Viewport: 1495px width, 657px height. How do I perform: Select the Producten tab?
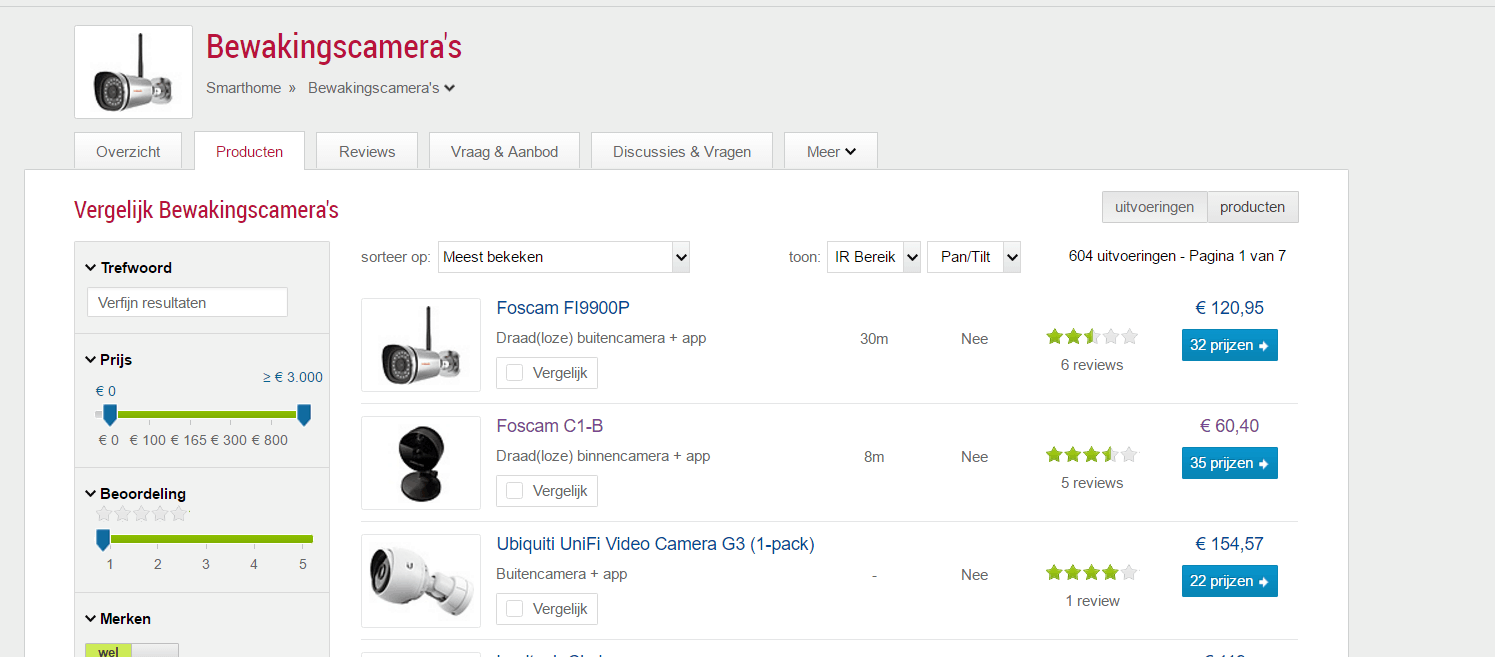(x=249, y=152)
